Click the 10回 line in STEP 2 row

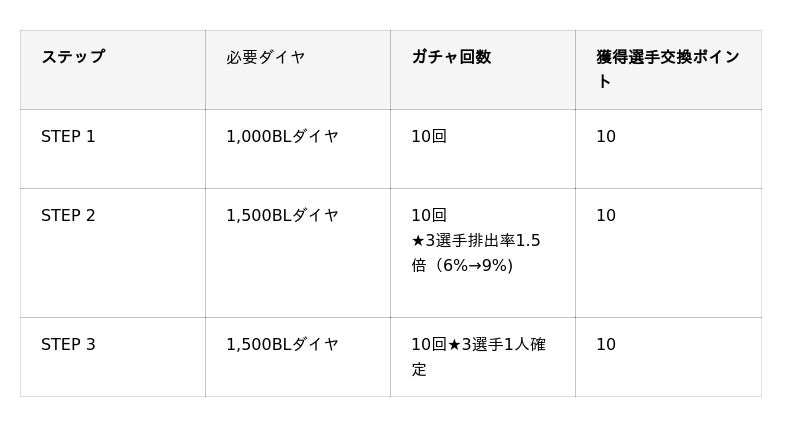tap(429, 216)
